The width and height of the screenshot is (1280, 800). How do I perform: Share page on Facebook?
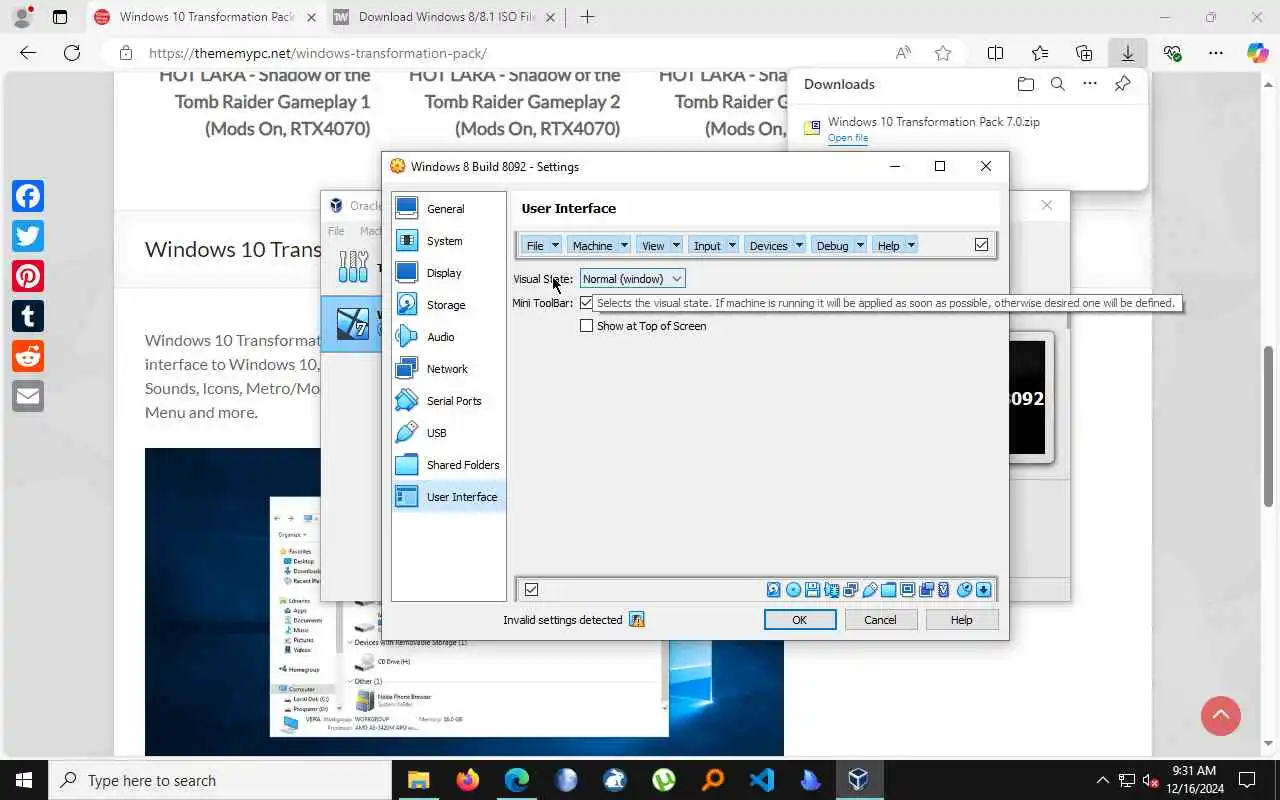(28, 196)
